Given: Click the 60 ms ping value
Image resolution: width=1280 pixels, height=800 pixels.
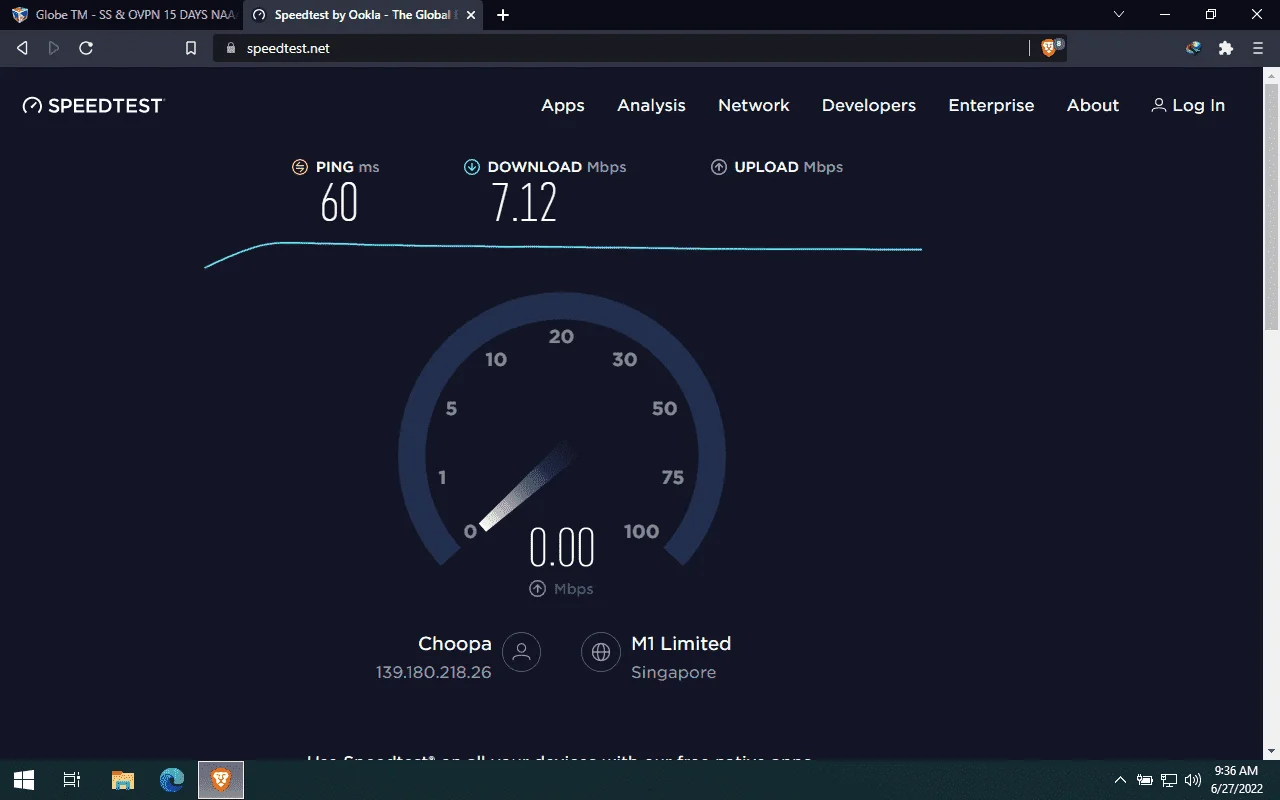Looking at the screenshot, I should coord(339,203).
